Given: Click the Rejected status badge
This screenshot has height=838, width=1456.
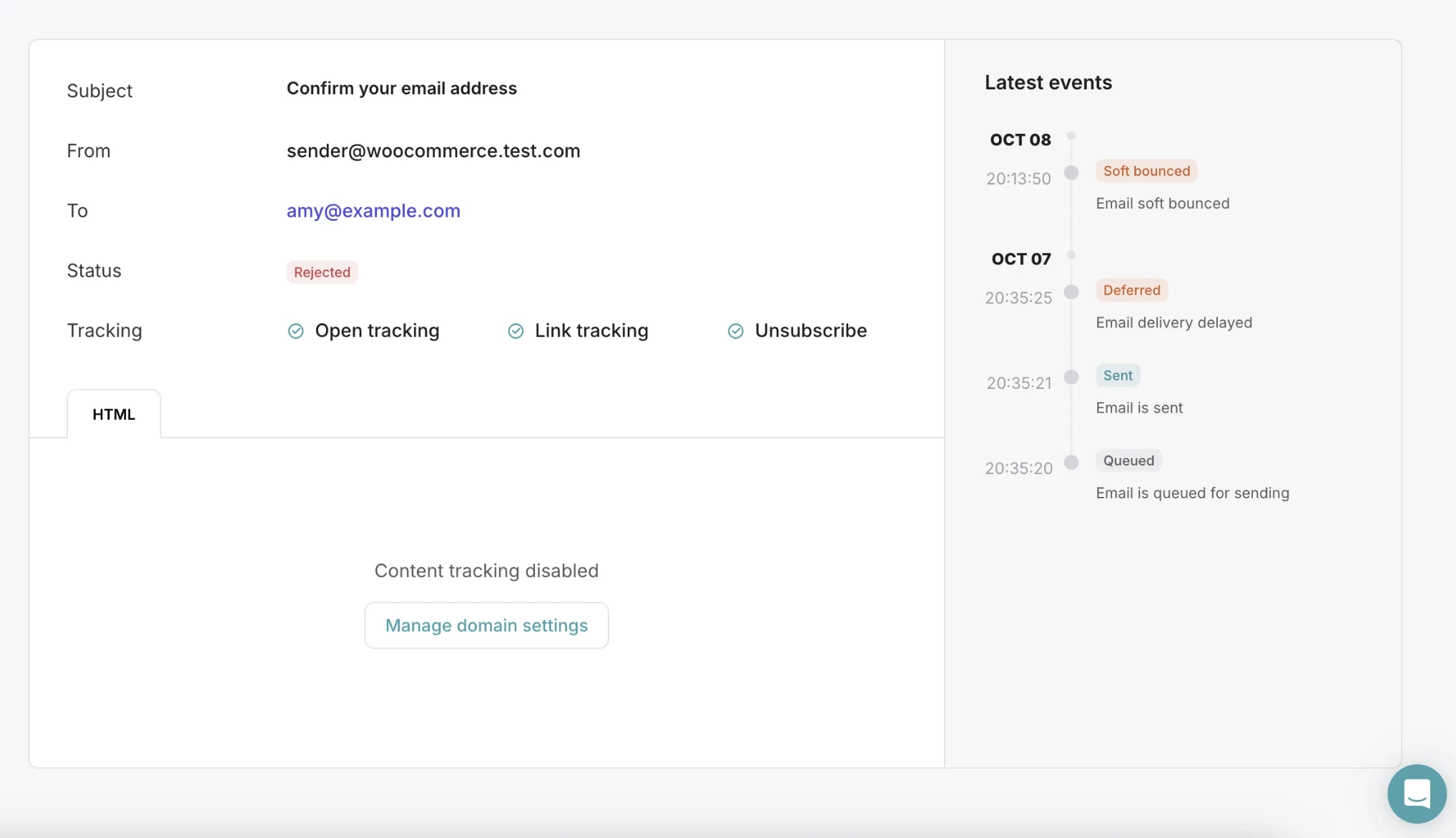Looking at the screenshot, I should pos(322,272).
